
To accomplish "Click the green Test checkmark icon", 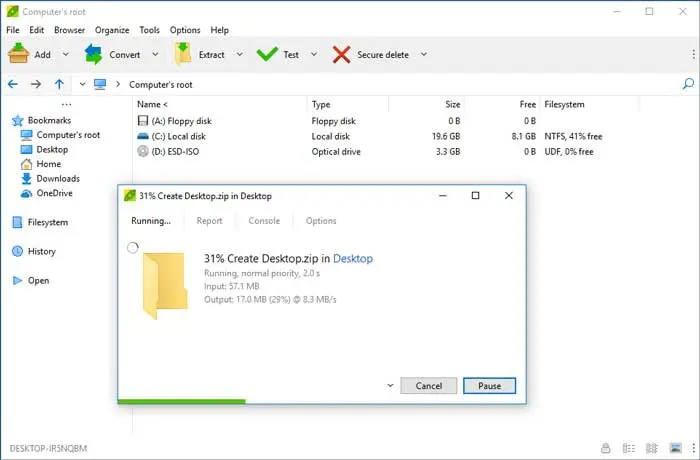I will coord(267,54).
